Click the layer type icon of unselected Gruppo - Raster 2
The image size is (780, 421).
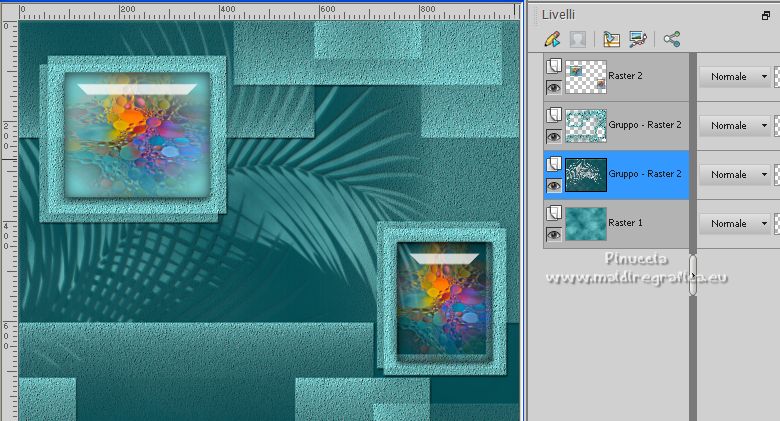(554, 115)
